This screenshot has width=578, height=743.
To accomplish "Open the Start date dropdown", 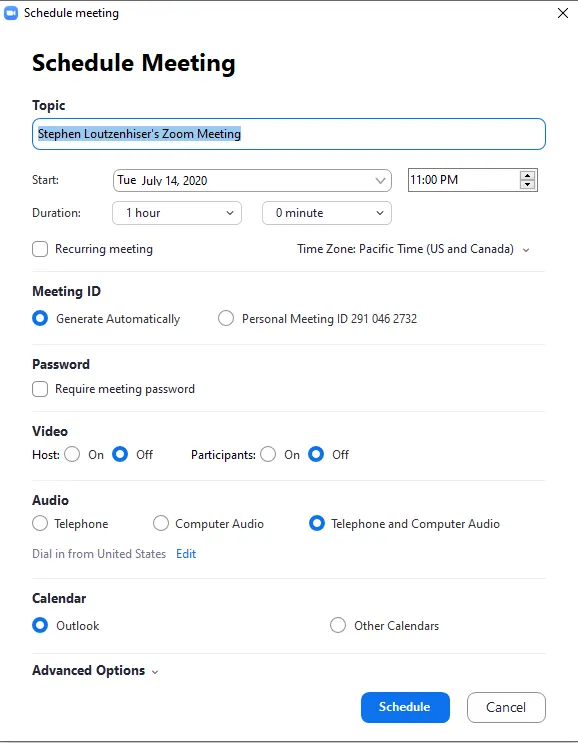I will coord(252,181).
